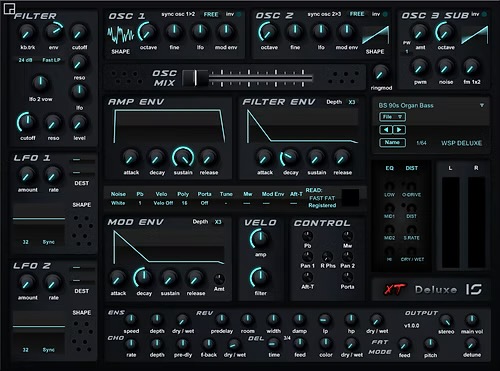Screen dimensions: 500x371
Task: Click the OSC 3 pwm knob
Action: point(420,67)
